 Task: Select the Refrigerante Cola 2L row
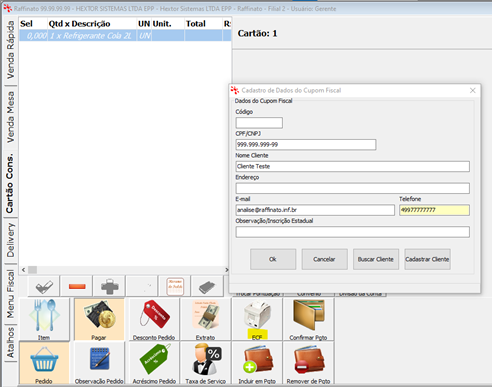pos(125,35)
